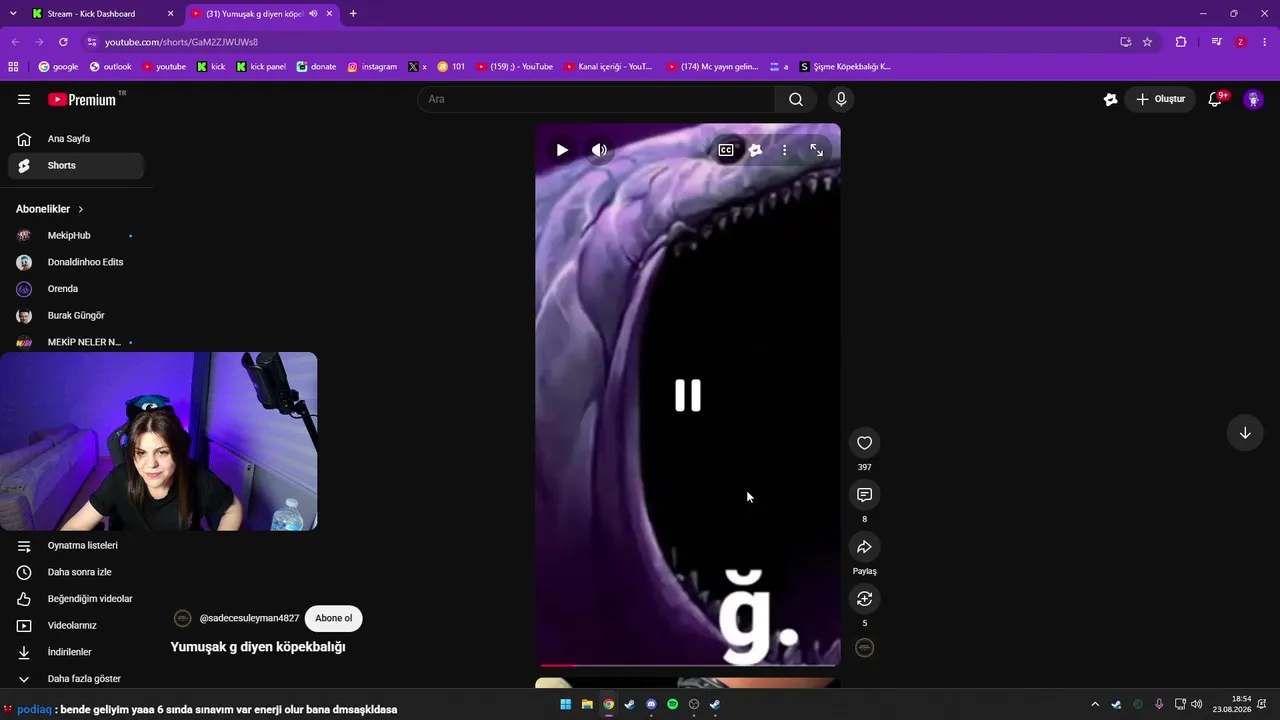Open the sparkle icon beside Oluştur
Screen dimensions: 1280x720
coord(1110,99)
